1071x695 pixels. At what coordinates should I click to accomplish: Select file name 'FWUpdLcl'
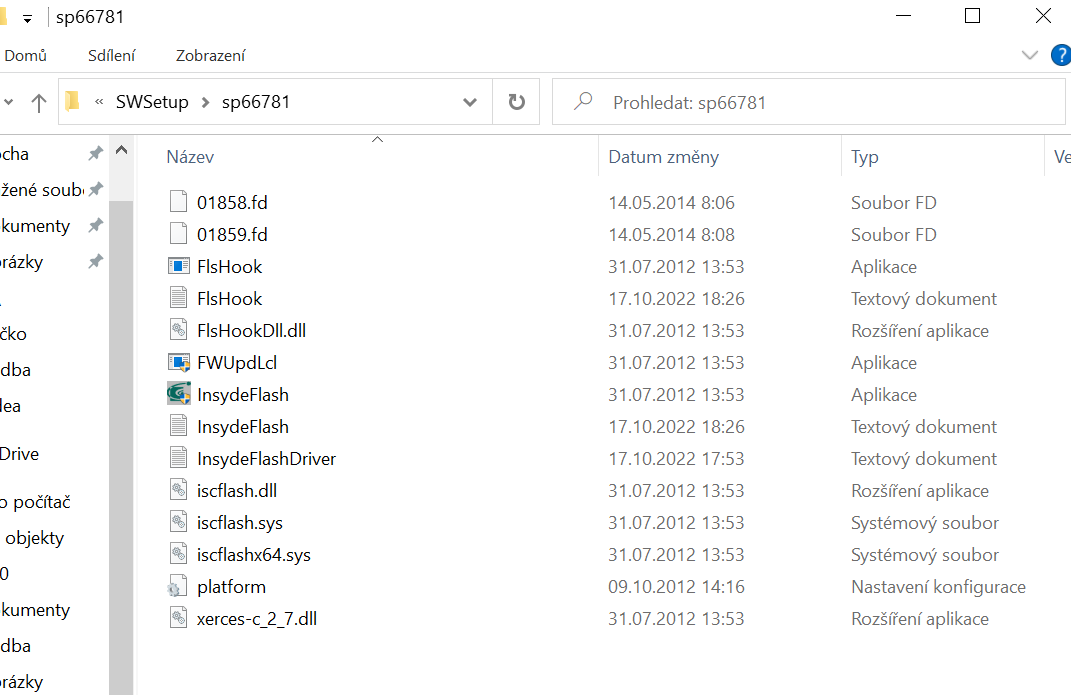pos(237,363)
